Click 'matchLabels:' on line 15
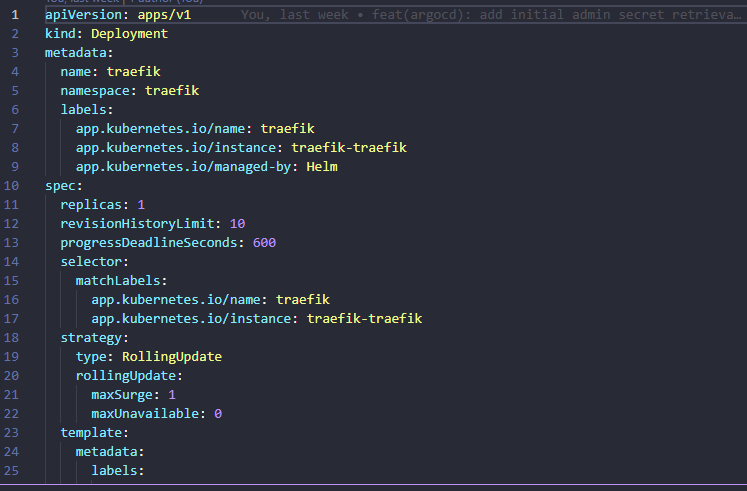 point(121,281)
